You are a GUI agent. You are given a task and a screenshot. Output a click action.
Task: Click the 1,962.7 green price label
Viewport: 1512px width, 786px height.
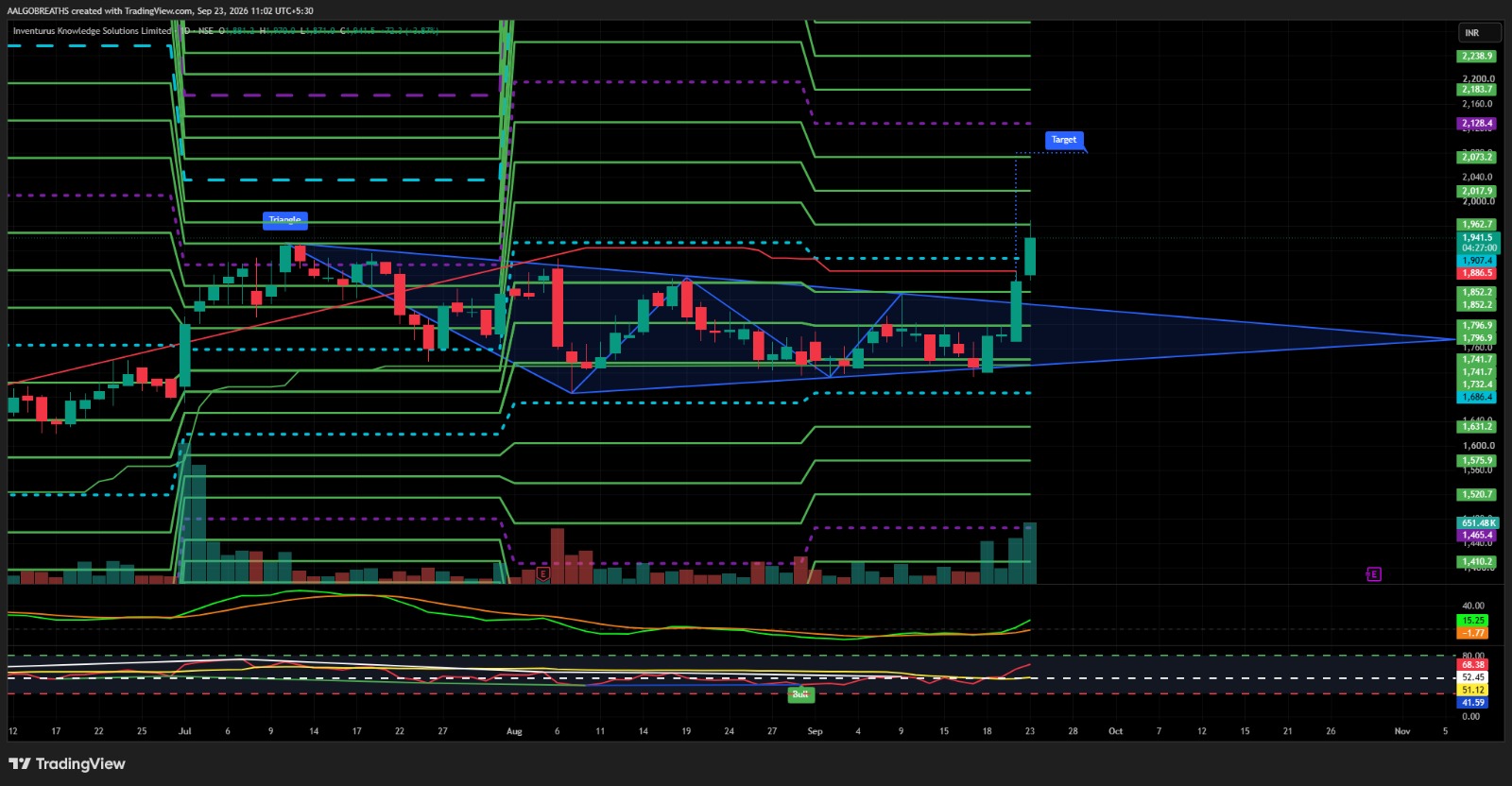(x=1478, y=225)
